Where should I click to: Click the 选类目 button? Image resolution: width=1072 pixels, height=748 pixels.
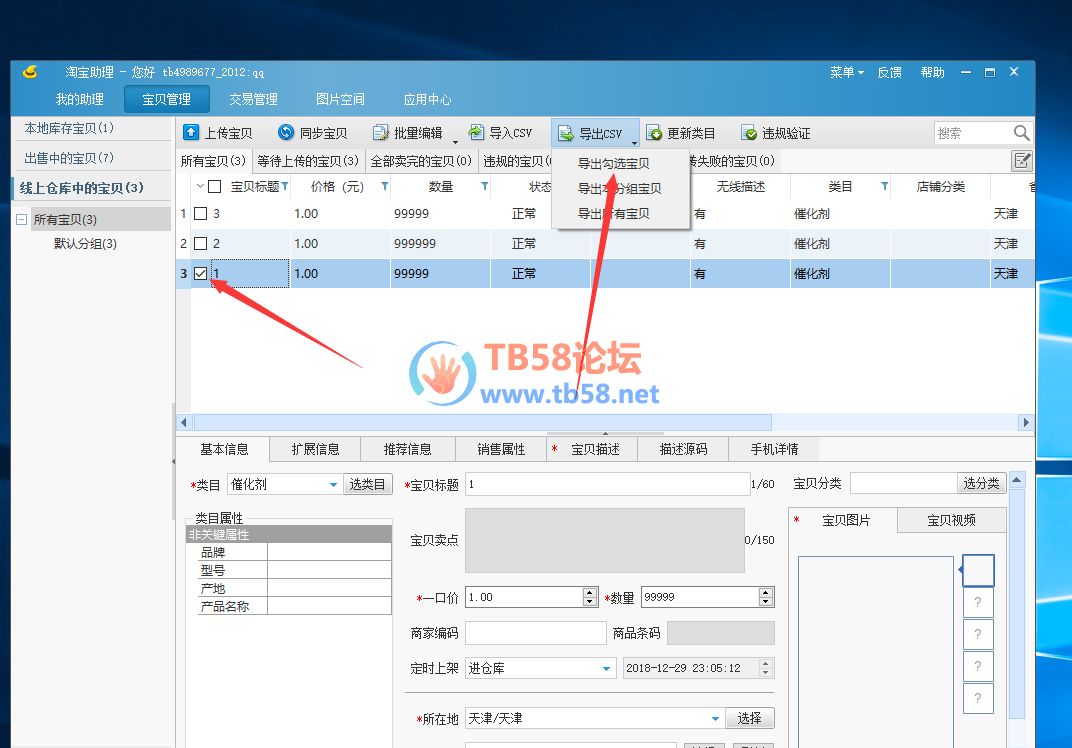[x=367, y=485]
